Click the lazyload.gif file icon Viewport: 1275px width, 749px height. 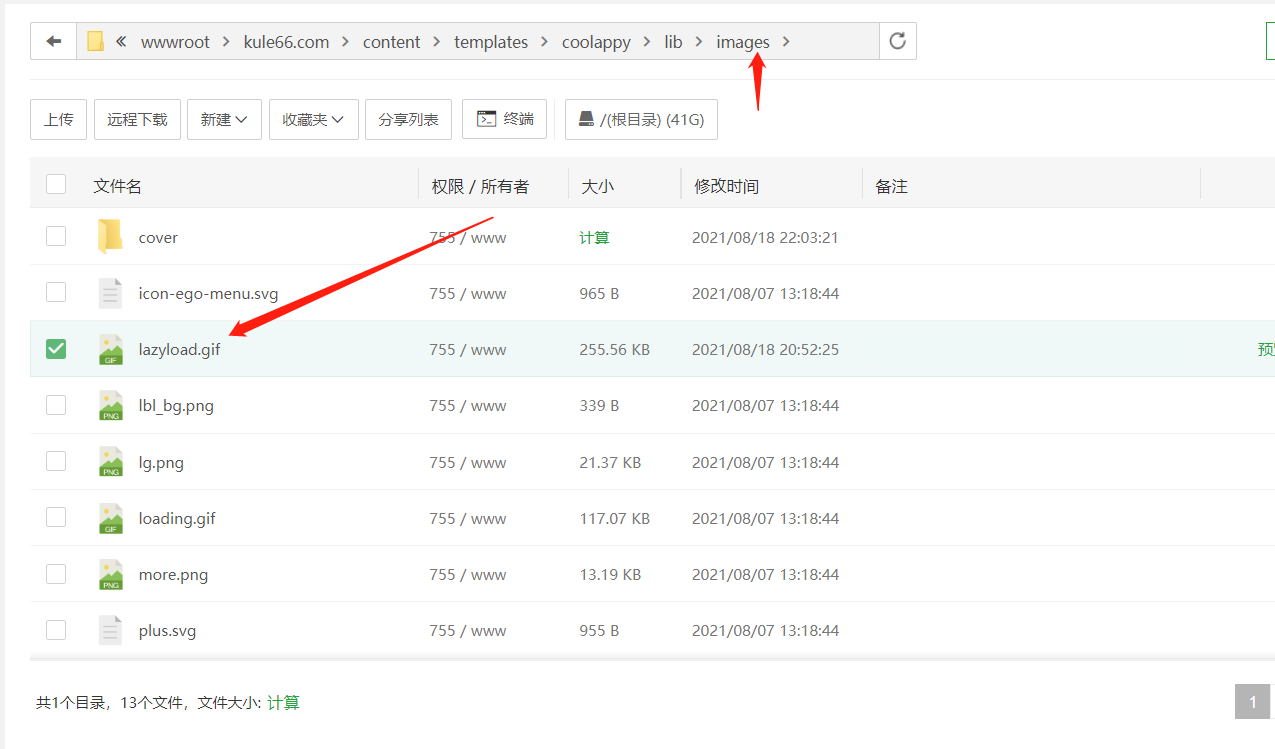click(110, 350)
